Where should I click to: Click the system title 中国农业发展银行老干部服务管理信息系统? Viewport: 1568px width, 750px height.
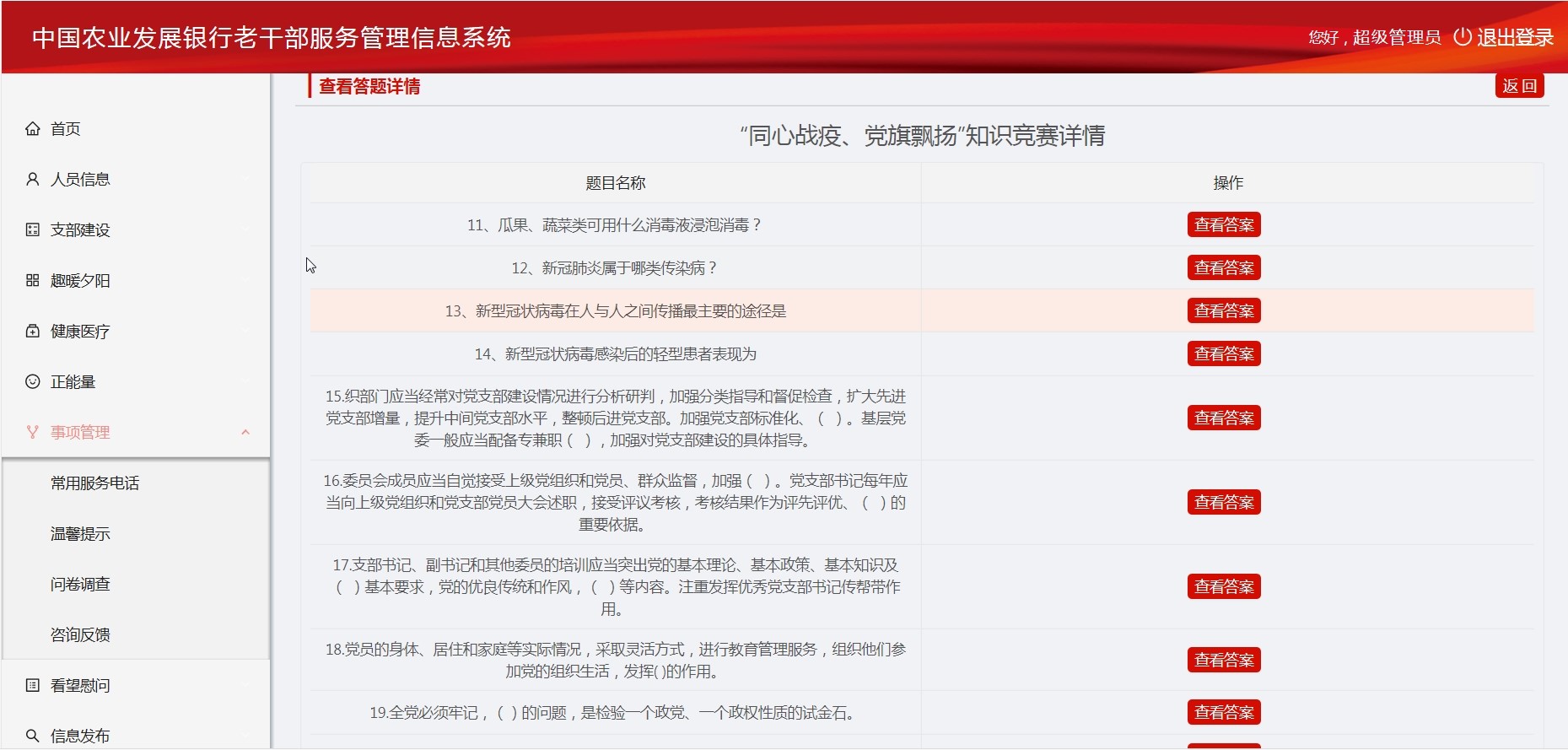click(272, 38)
